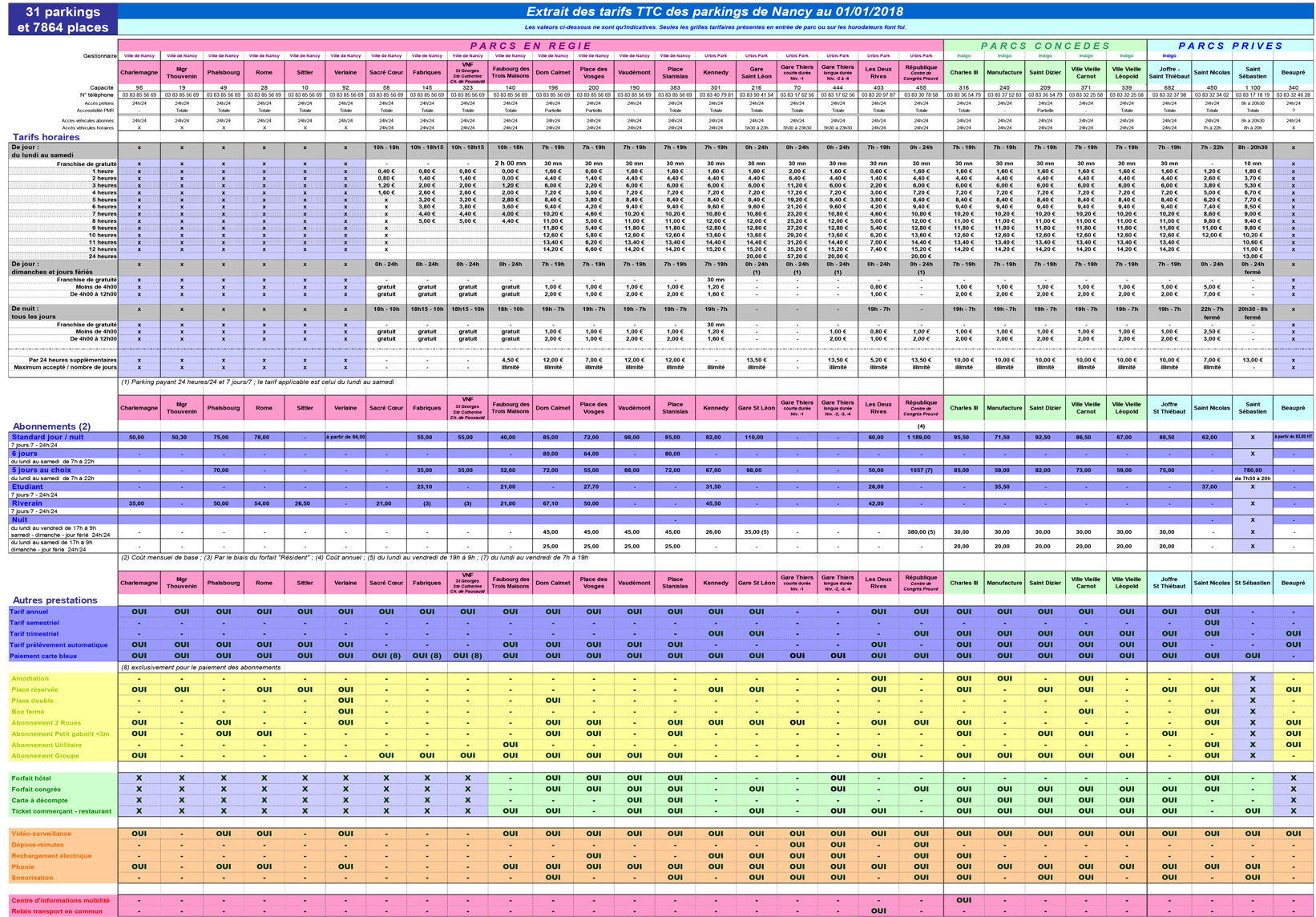Image resolution: width=1316 pixels, height=917 pixels.
Task: Select the "Abonnements (2)" section heading
Action: (x=51, y=426)
